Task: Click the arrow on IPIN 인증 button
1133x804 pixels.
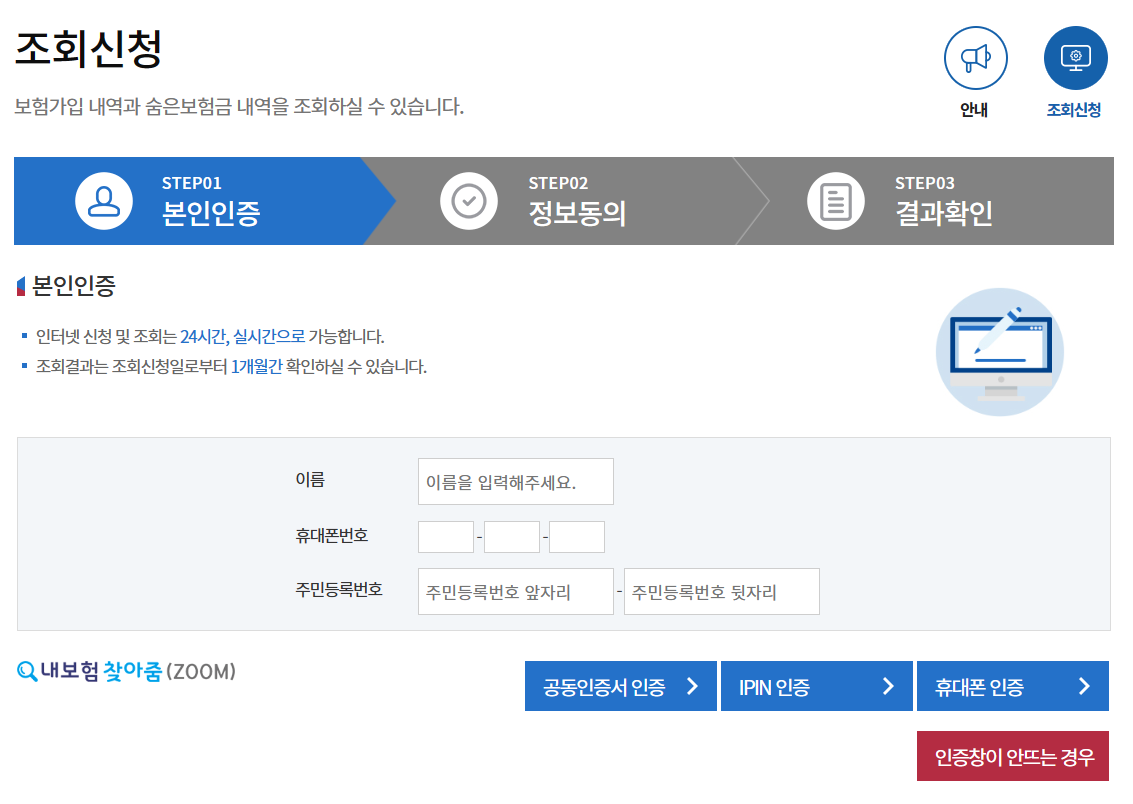Action: 888,686
